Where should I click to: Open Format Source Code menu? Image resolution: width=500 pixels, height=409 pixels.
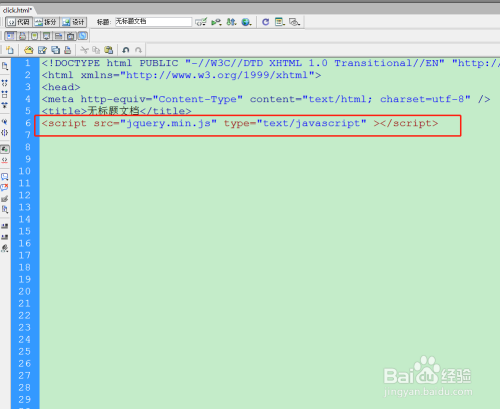click(5, 248)
